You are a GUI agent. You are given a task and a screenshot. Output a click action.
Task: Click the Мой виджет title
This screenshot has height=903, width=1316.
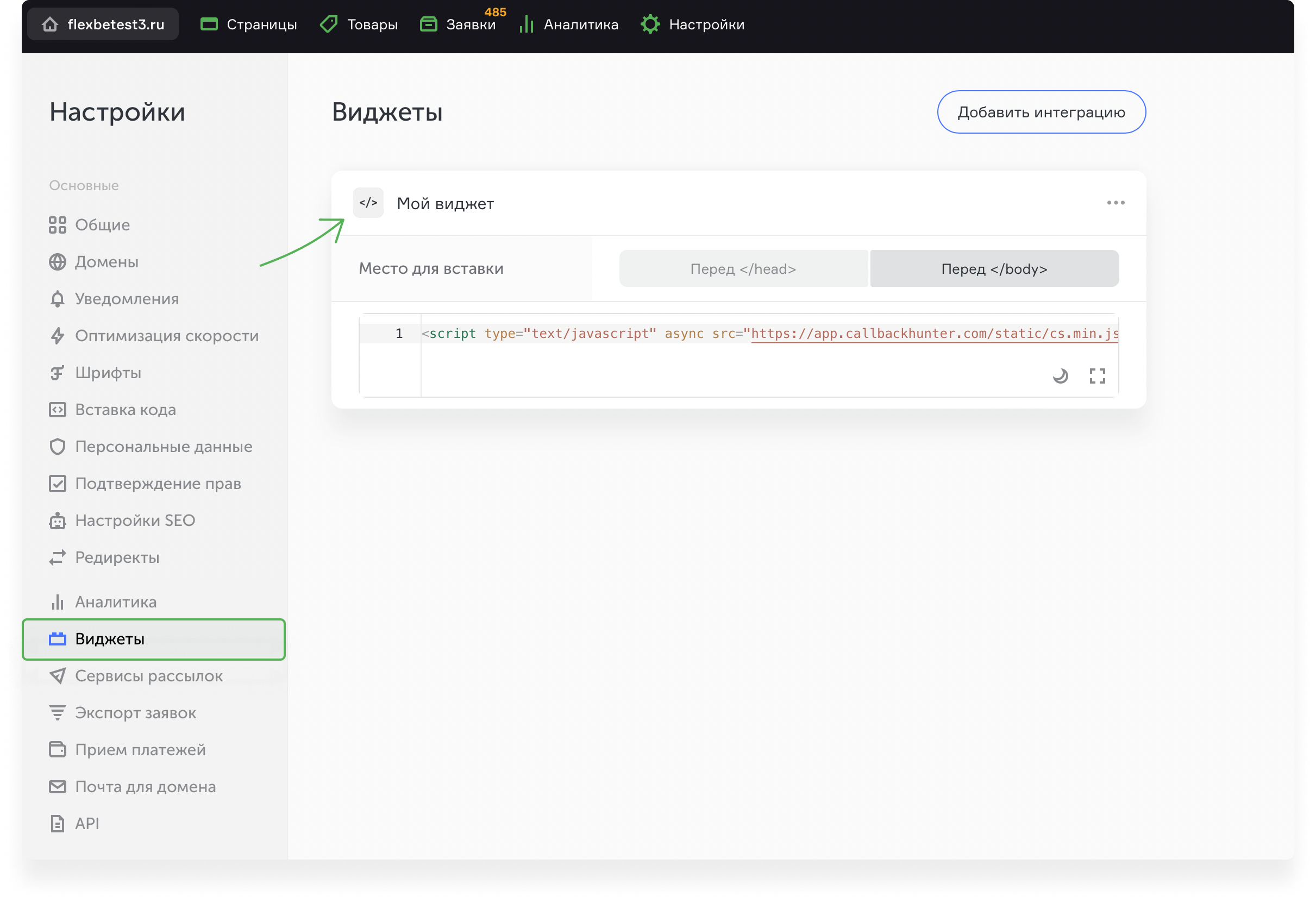click(445, 203)
